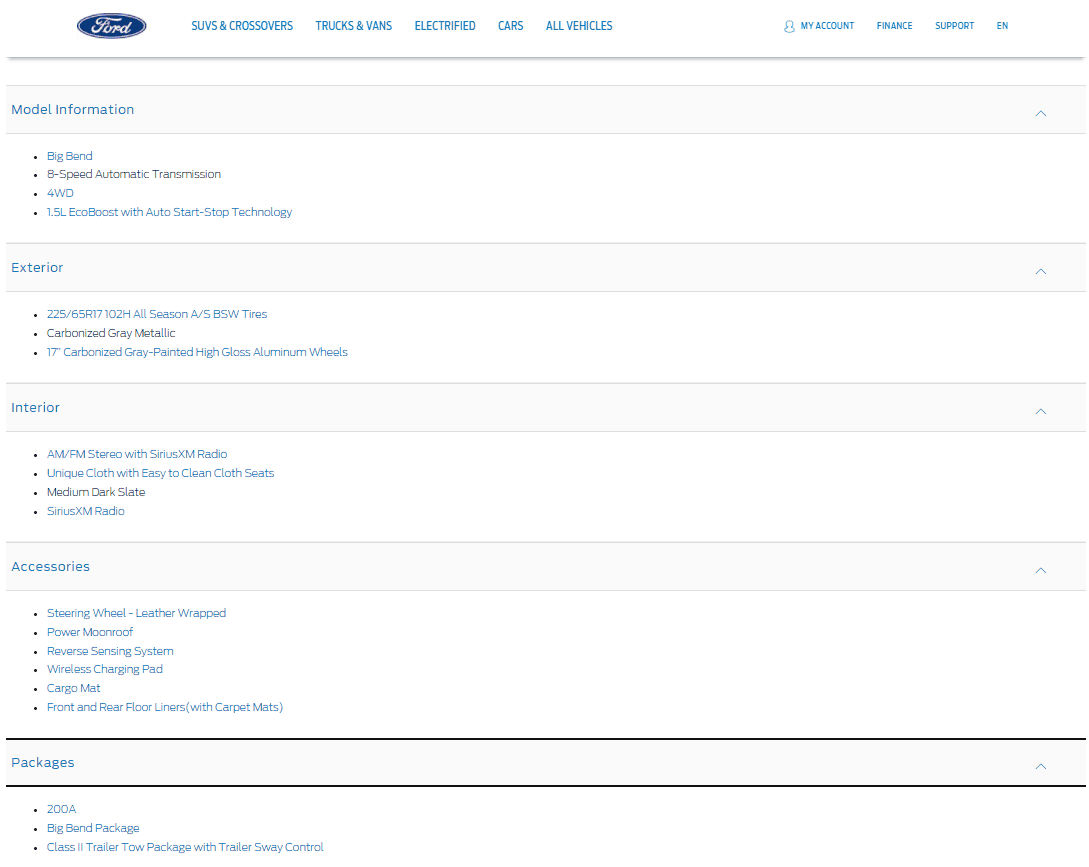Collapse the Exterior section chevron
Image resolution: width=1089 pixels, height=867 pixels.
tap(1040, 271)
